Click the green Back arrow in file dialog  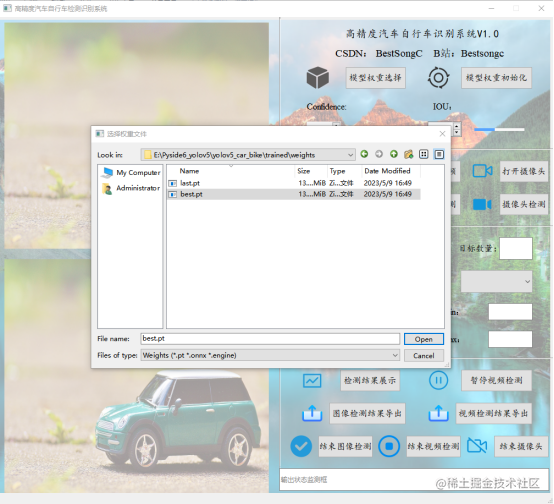point(364,154)
